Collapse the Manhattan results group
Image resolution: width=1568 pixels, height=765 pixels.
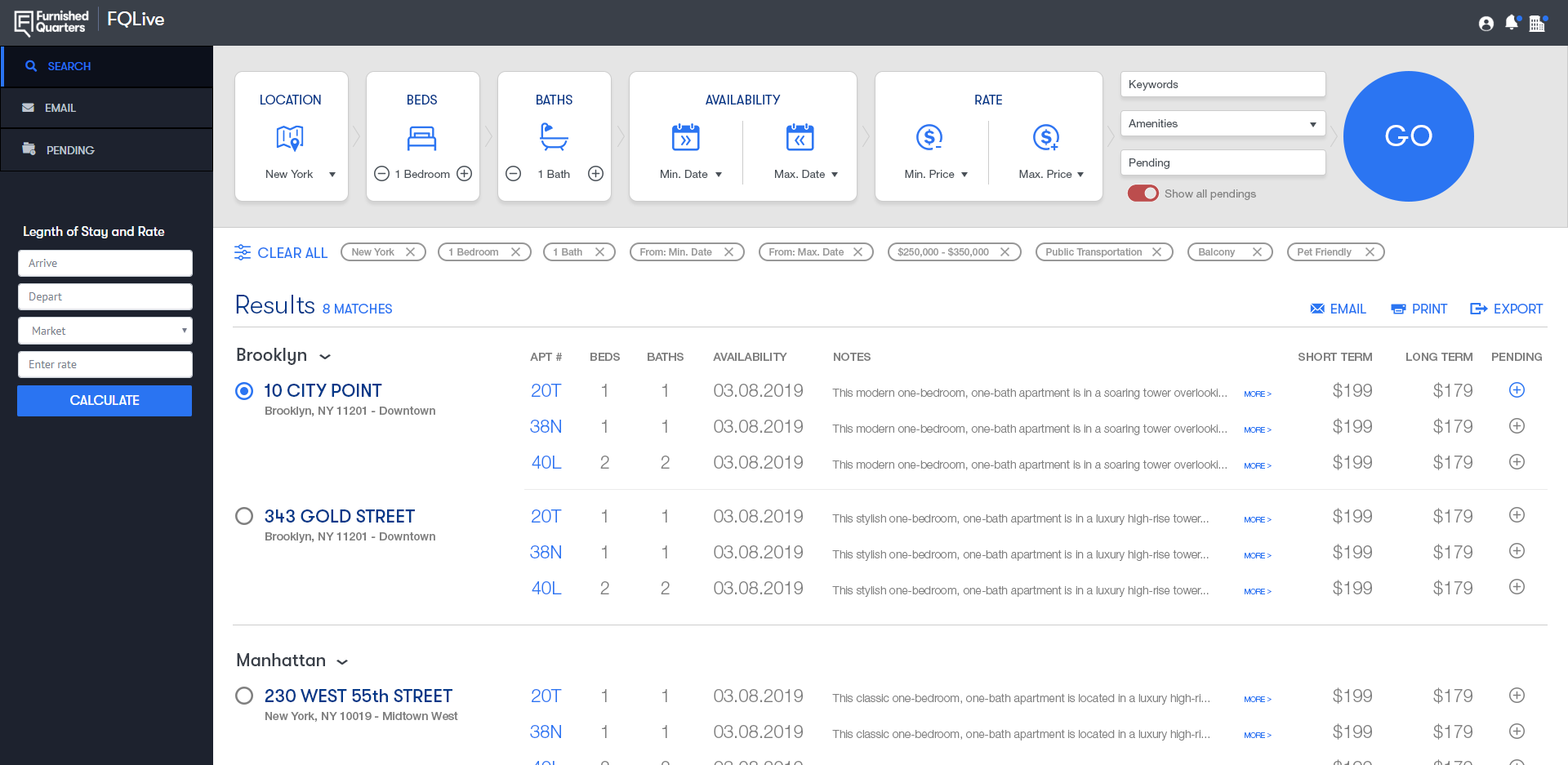343,662
